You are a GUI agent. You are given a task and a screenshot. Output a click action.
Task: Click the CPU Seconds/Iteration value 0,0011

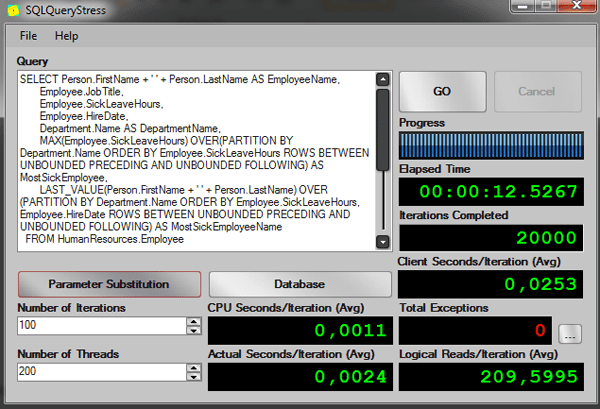click(x=350, y=331)
